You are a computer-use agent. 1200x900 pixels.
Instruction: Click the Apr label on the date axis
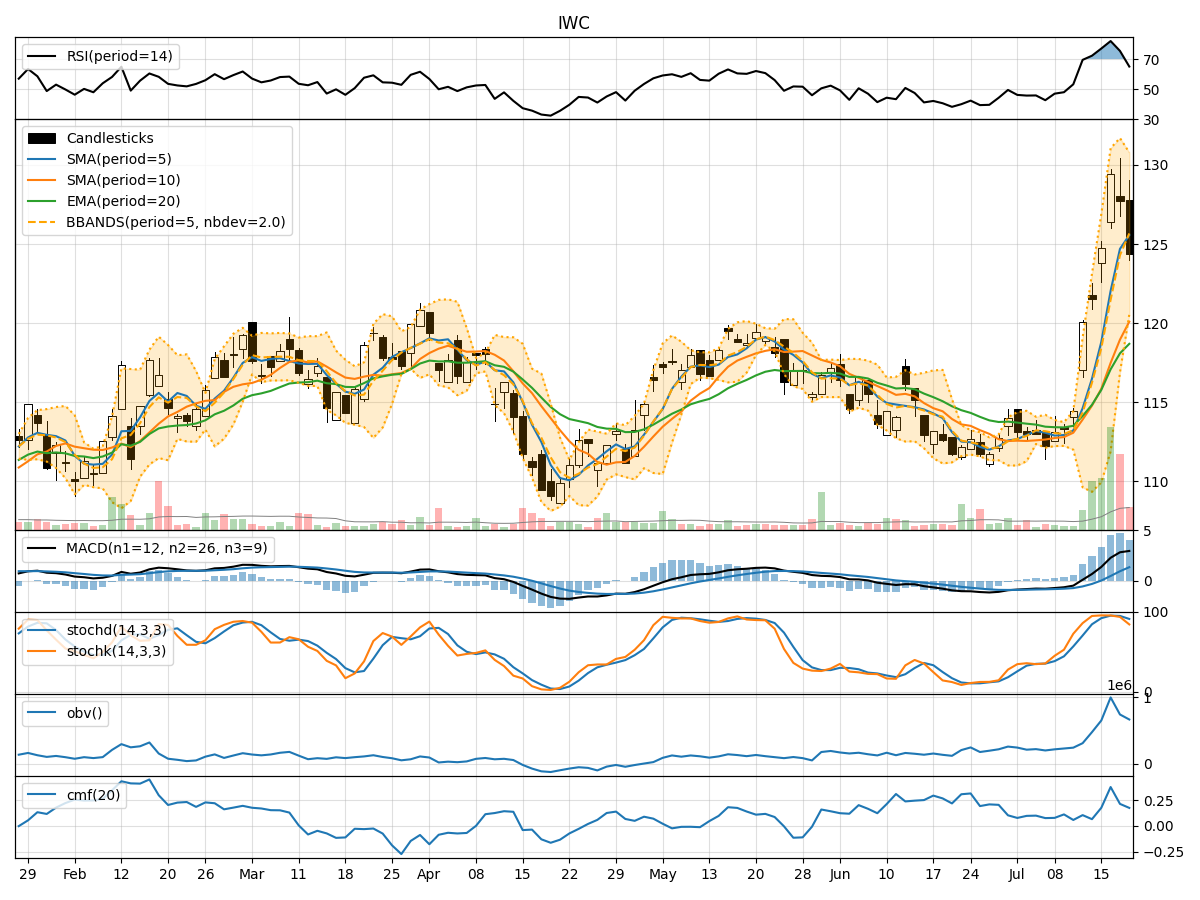(428, 873)
